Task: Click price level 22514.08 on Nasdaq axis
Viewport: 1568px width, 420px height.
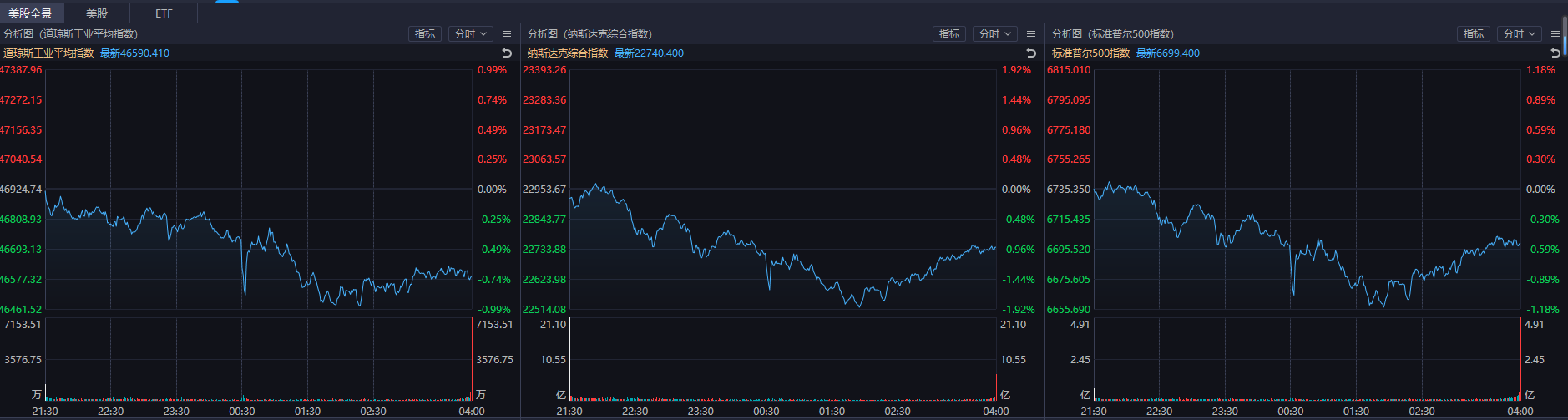Action: click(544, 310)
